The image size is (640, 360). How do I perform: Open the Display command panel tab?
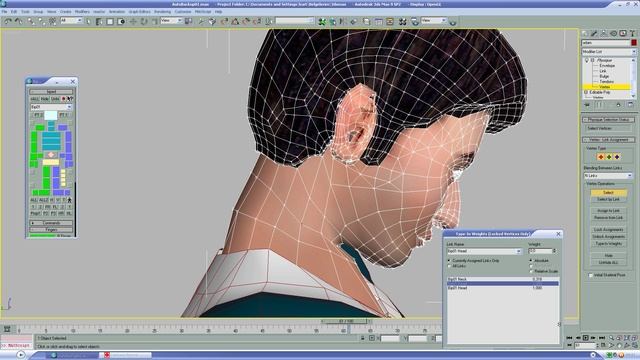(623, 33)
